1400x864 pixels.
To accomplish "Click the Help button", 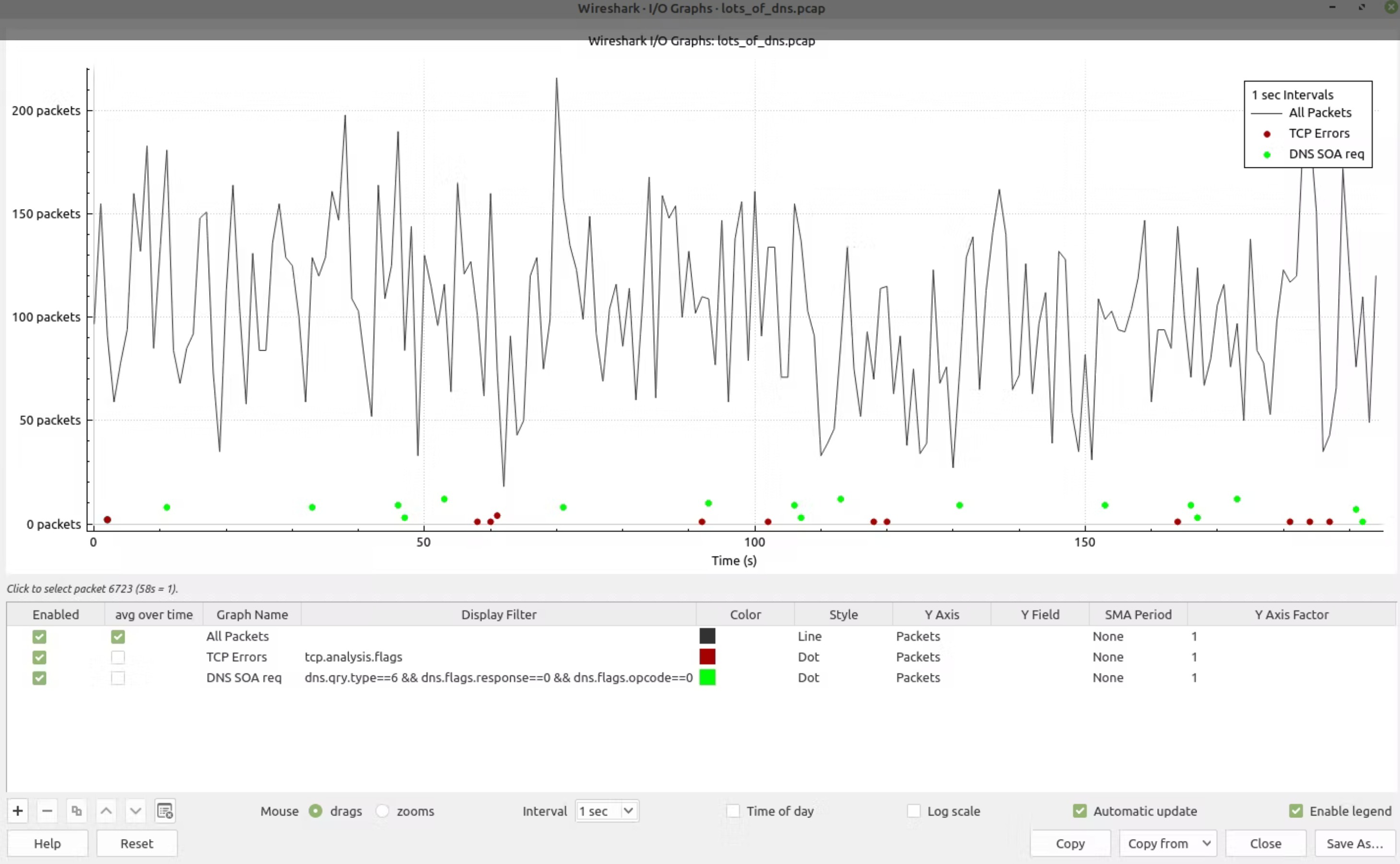I will click(x=47, y=843).
